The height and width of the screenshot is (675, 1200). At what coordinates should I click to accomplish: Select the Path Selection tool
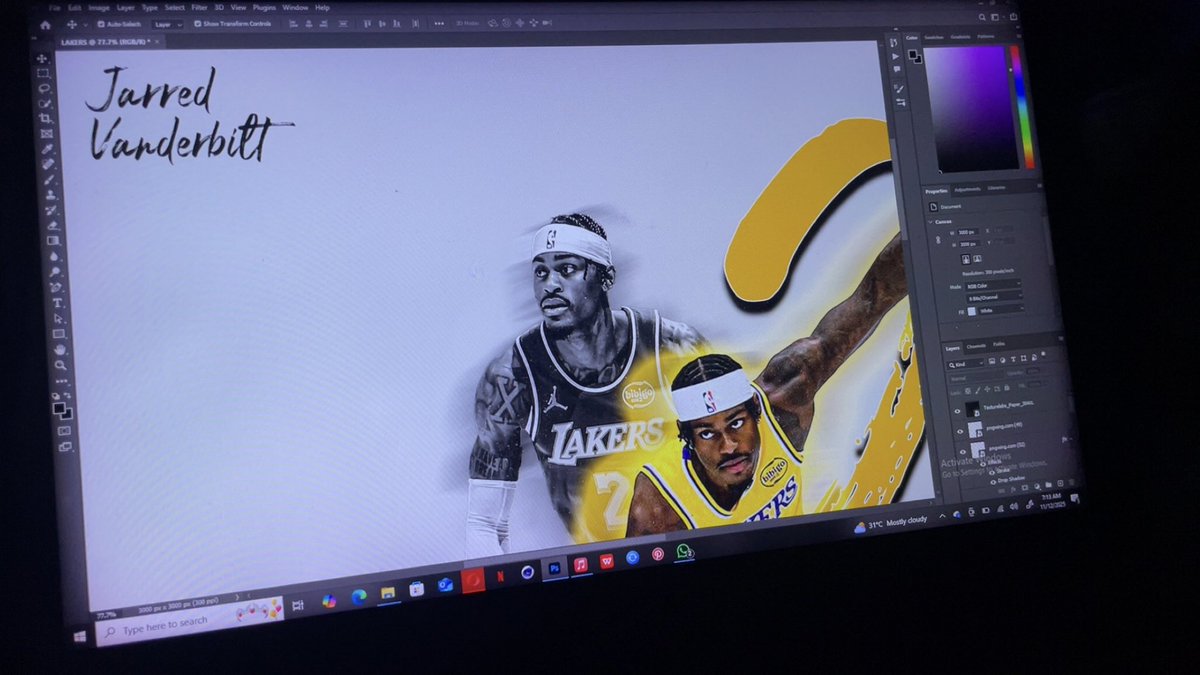(x=58, y=317)
